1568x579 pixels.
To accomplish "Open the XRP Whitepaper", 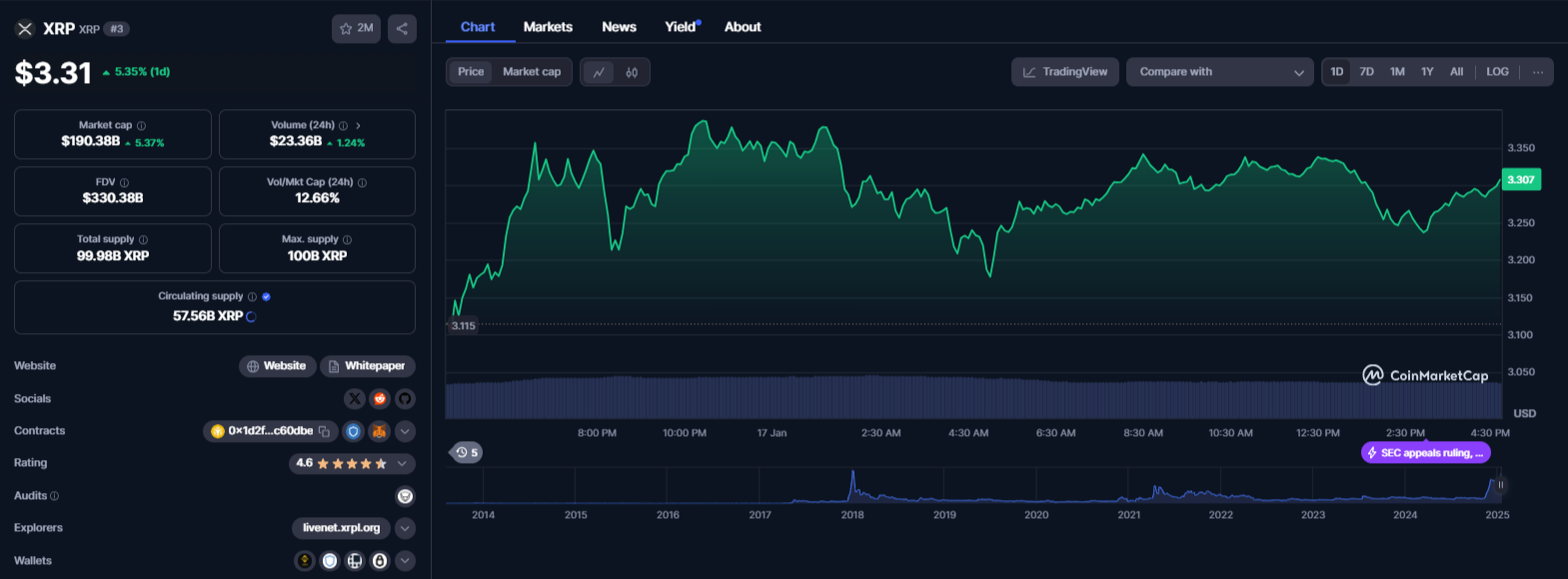I will coord(368,367).
